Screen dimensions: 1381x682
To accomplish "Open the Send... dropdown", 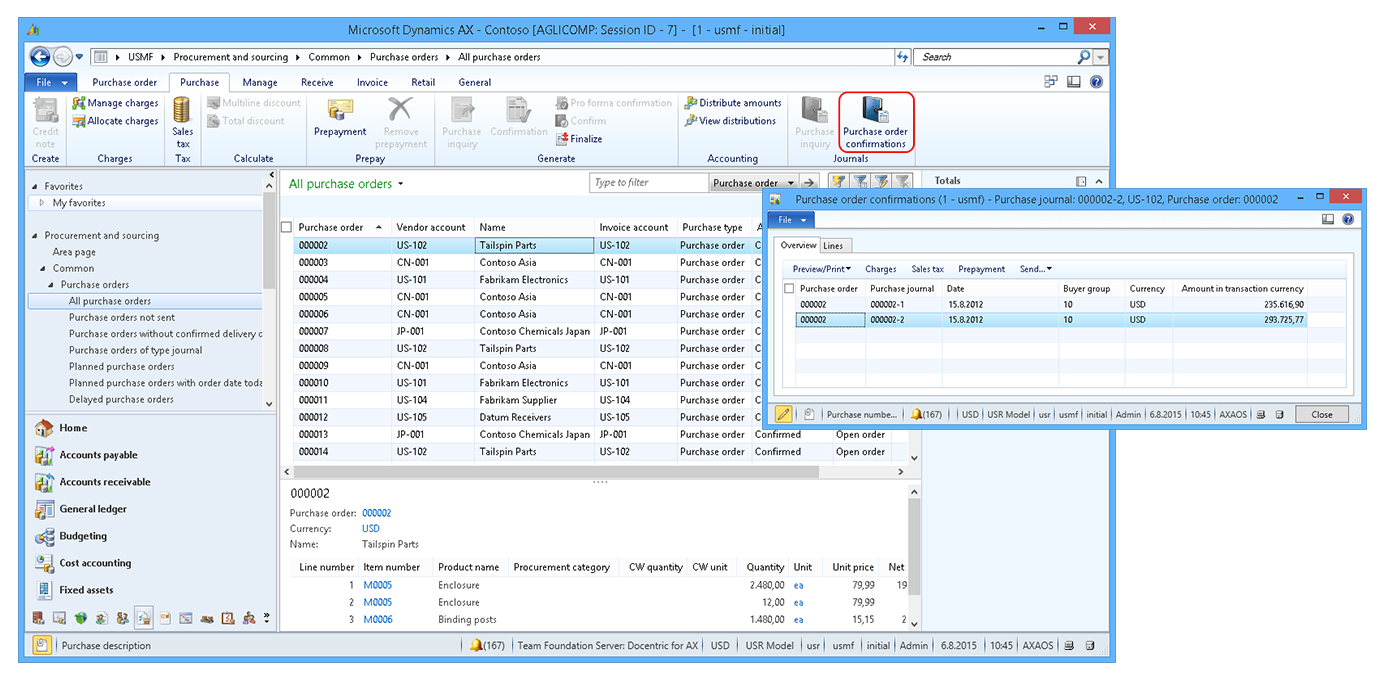I will [x=1036, y=269].
